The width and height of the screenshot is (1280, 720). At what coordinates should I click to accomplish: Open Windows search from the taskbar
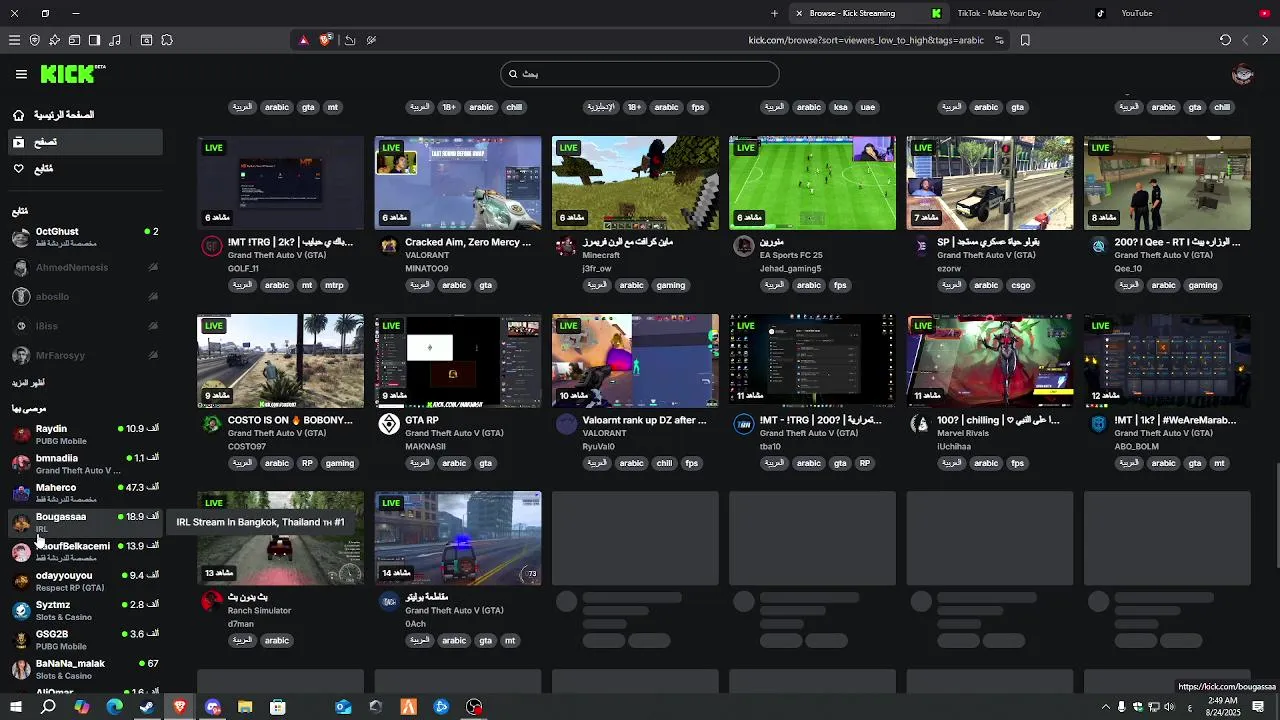48,707
